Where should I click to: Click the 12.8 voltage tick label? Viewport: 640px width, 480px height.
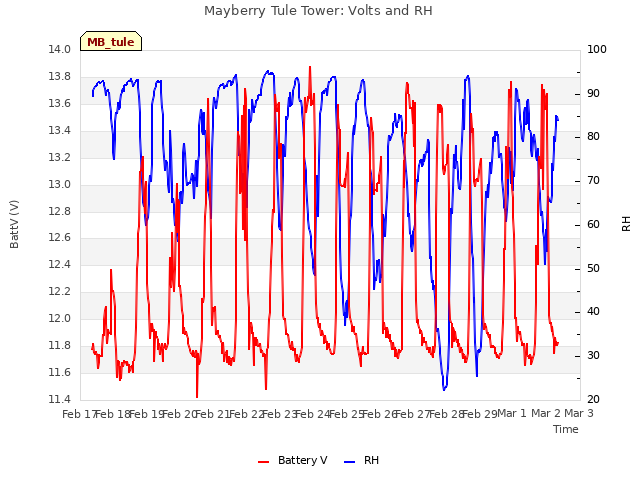(60, 211)
